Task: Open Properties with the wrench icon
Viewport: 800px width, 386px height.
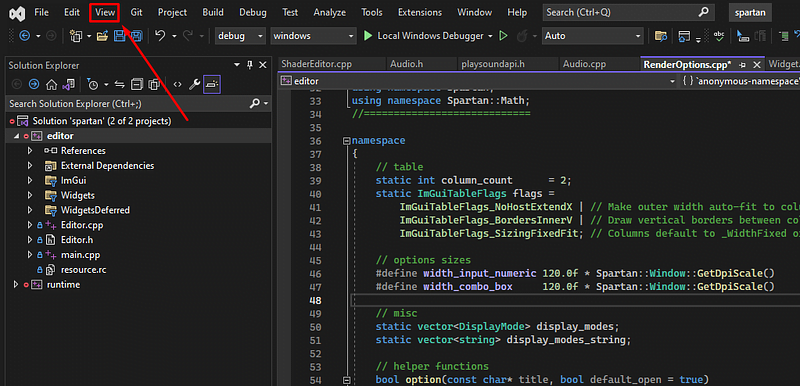Action: (194, 84)
